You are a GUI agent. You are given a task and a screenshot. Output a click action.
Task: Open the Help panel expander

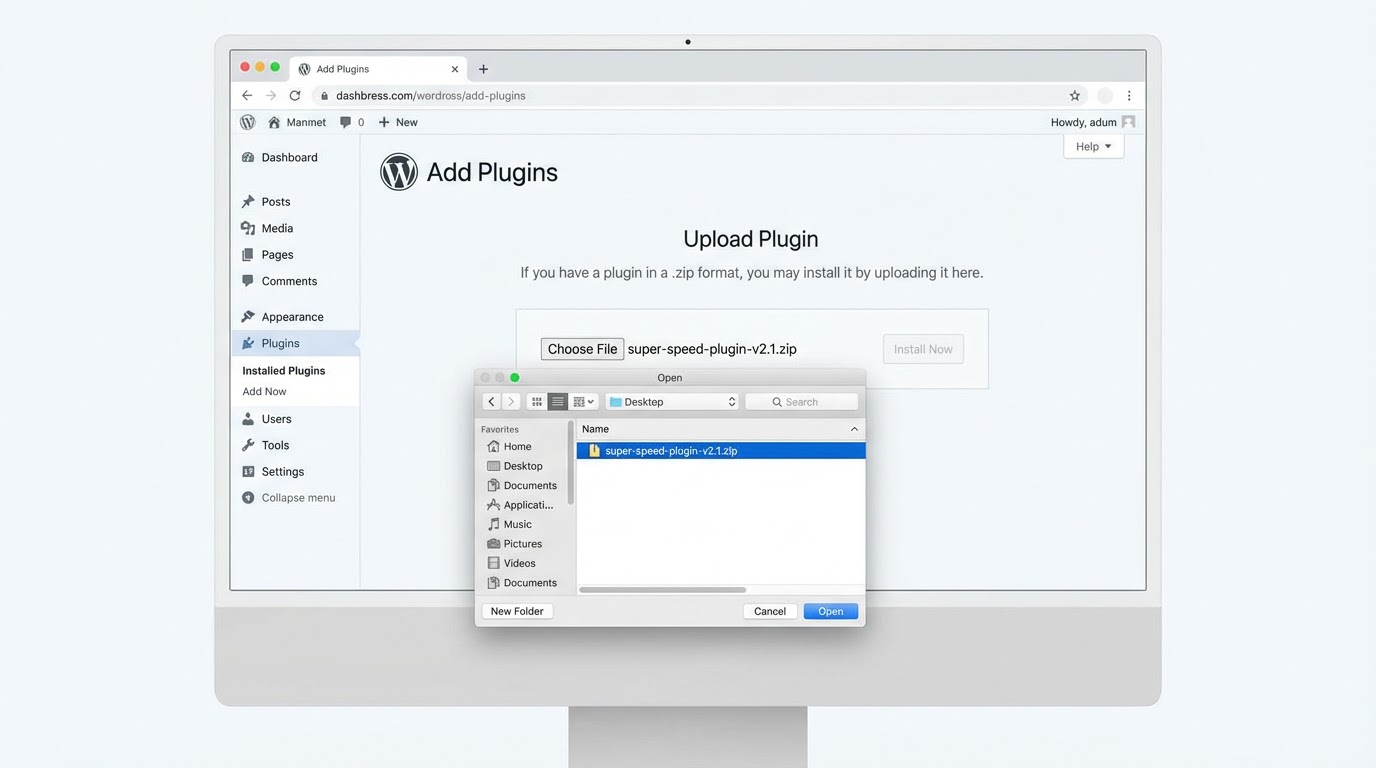(x=1092, y=146)
